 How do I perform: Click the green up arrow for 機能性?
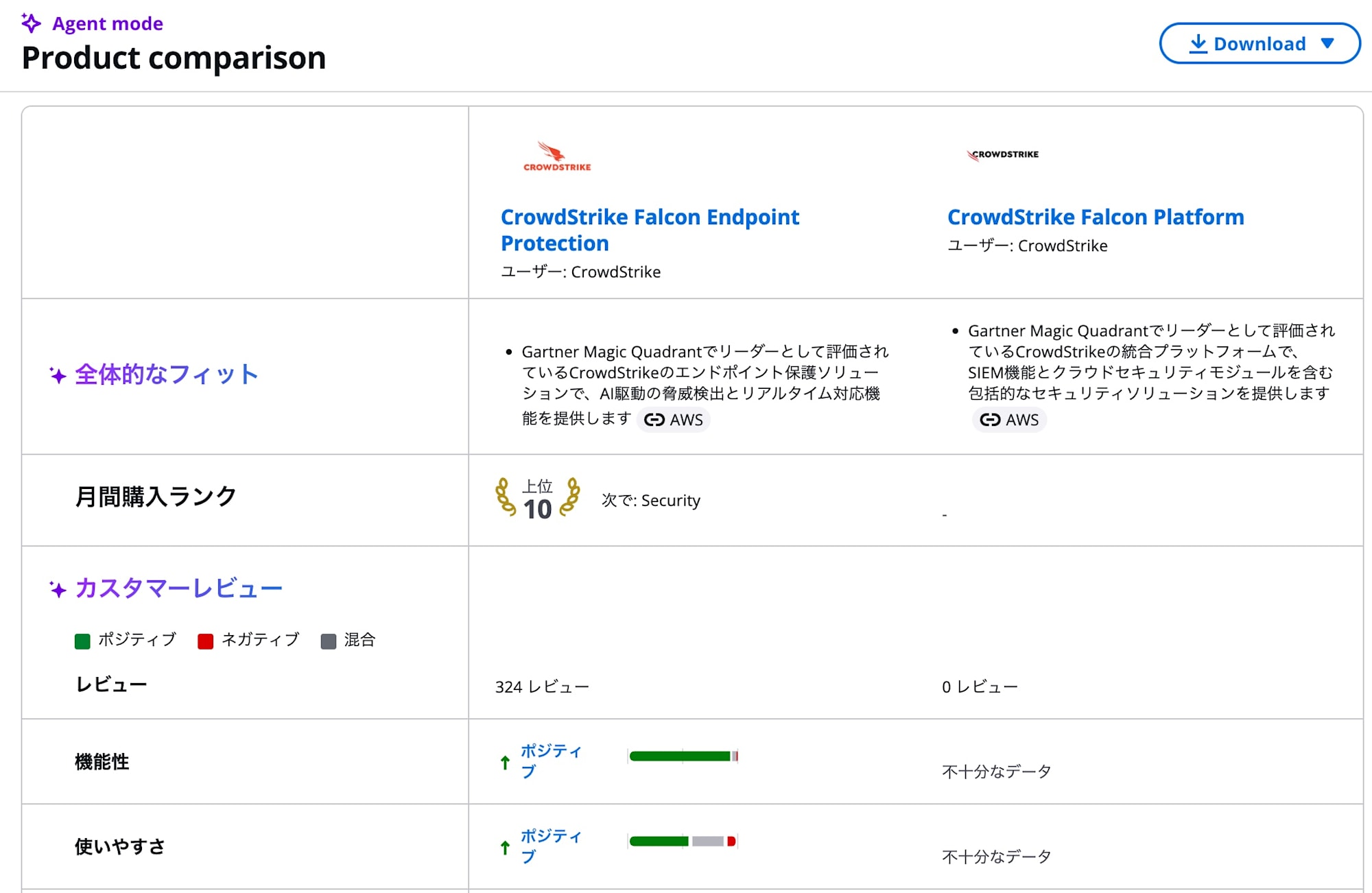pos(506,763)
